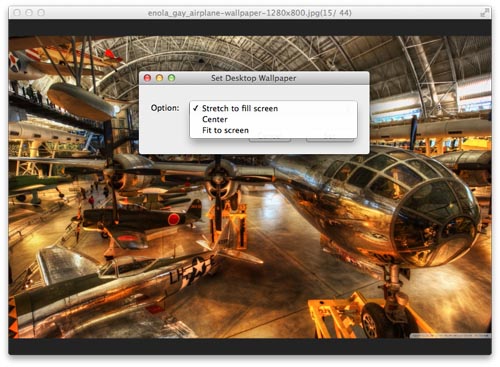Minimize the Set Desktop Wallpaper dialog with yellow button
500x367 pixels.
point(159,78)
